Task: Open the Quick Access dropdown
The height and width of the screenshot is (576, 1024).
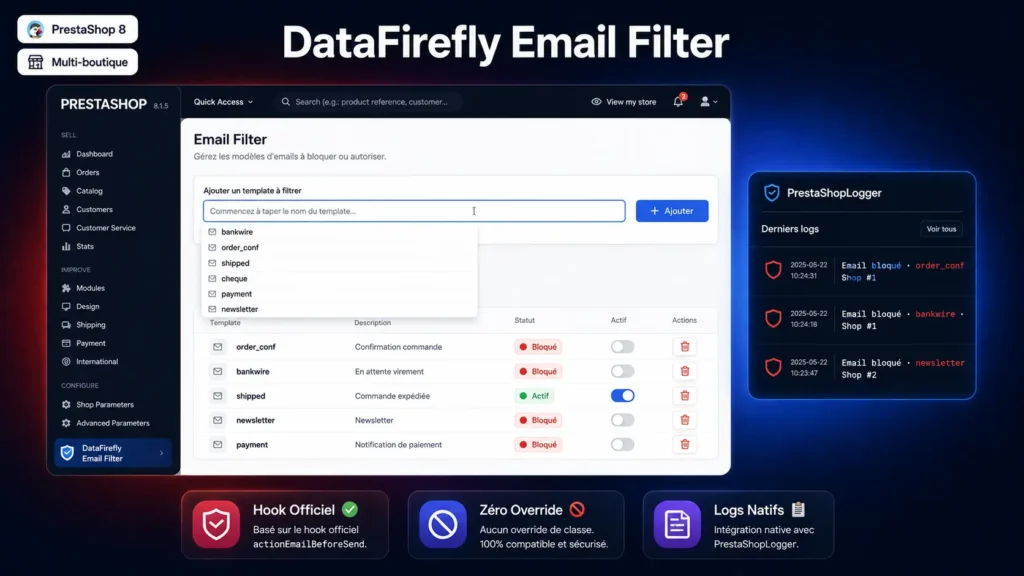Action: (223, 102)
